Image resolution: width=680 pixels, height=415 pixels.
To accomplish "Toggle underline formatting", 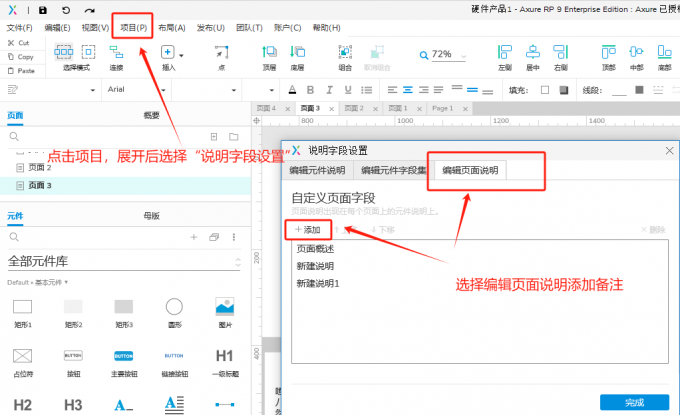I will [348, 90].
